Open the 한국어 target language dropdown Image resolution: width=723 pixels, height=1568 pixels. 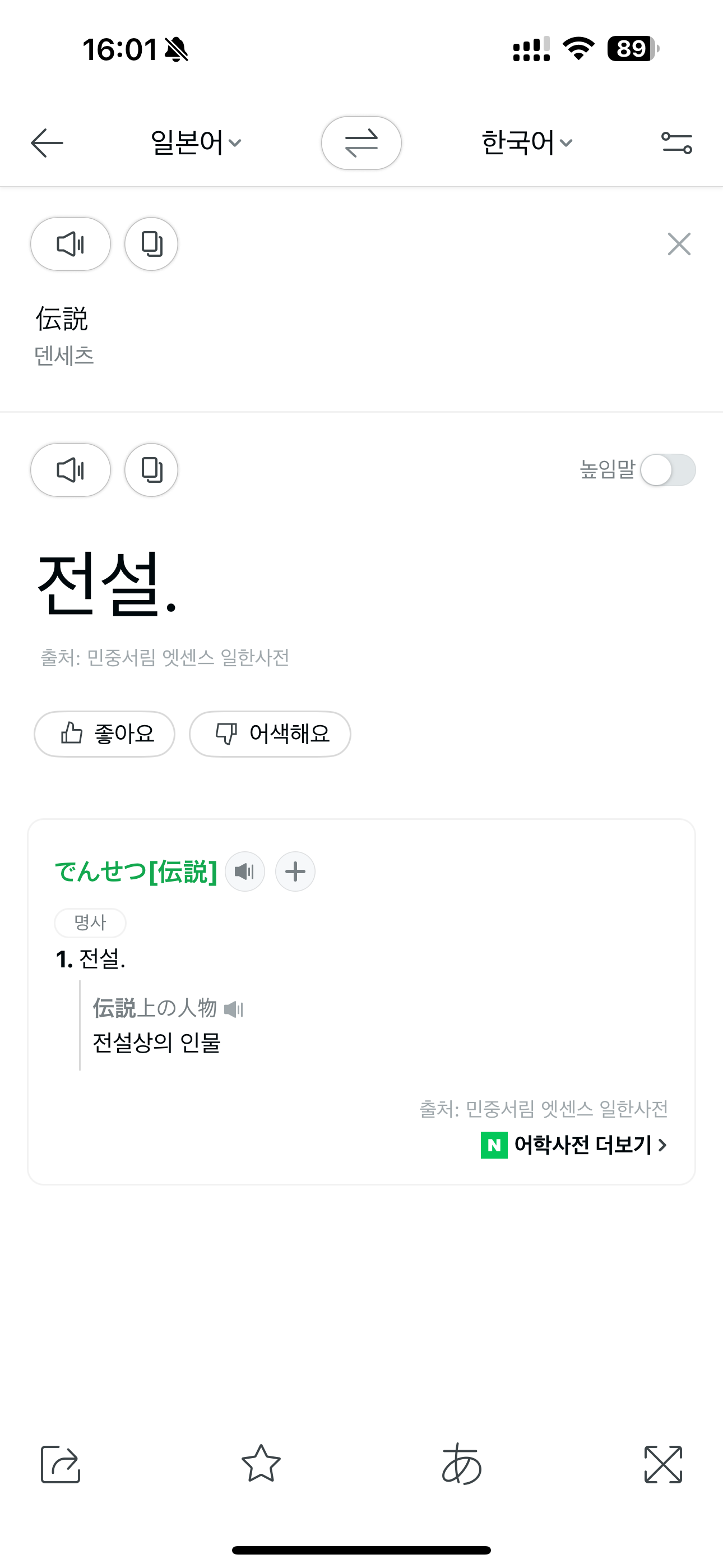[527, 143]
